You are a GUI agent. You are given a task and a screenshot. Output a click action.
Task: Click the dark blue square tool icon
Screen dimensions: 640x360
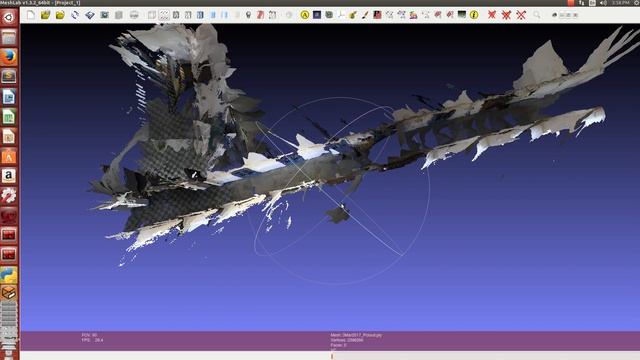coord(317,15)
